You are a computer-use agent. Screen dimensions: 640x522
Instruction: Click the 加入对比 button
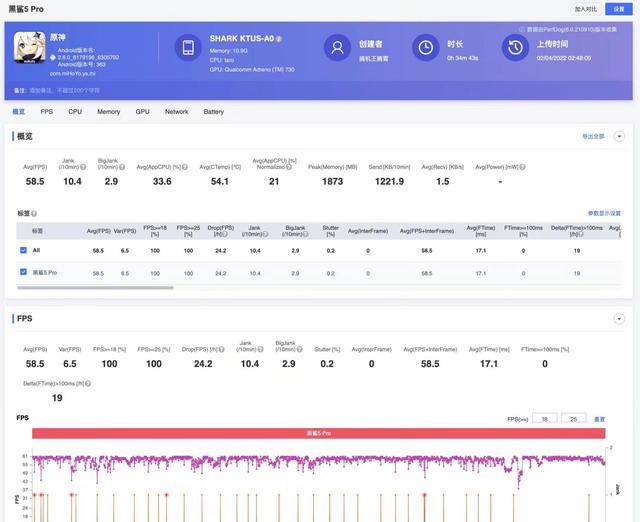tap(585, 9)
